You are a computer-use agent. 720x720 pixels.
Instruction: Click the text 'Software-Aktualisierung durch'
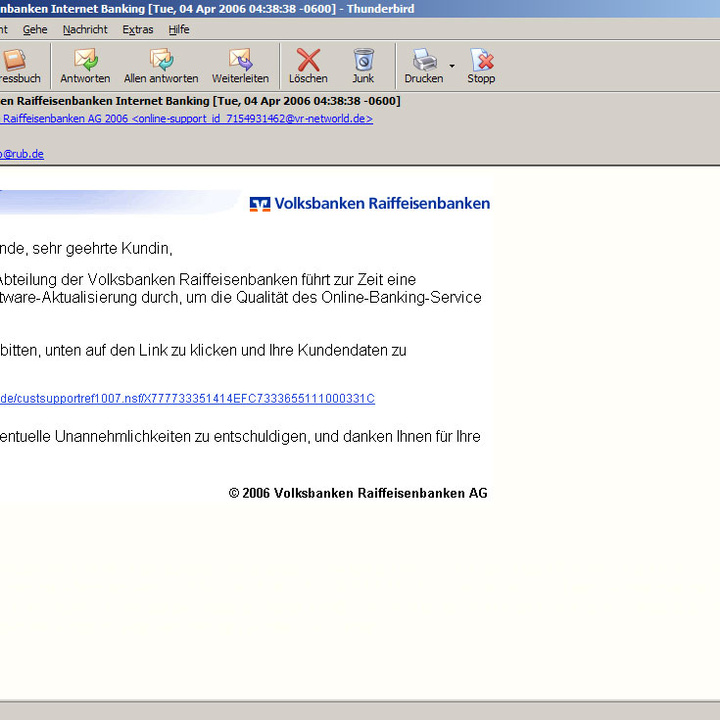[90, 298]
